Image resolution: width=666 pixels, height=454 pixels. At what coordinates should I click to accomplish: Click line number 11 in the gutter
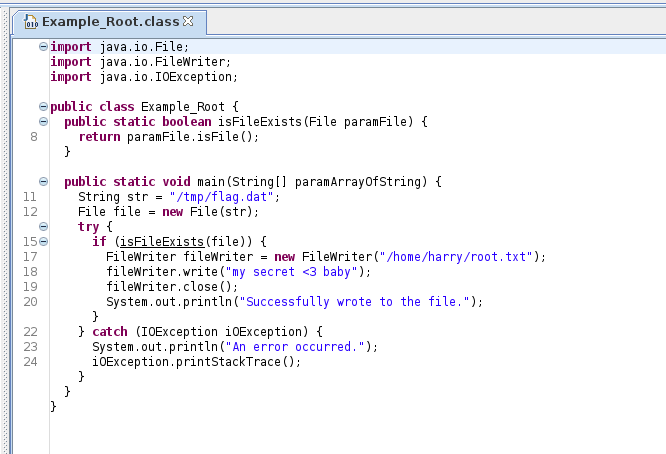pyautogui.click(x=30, y=197)
